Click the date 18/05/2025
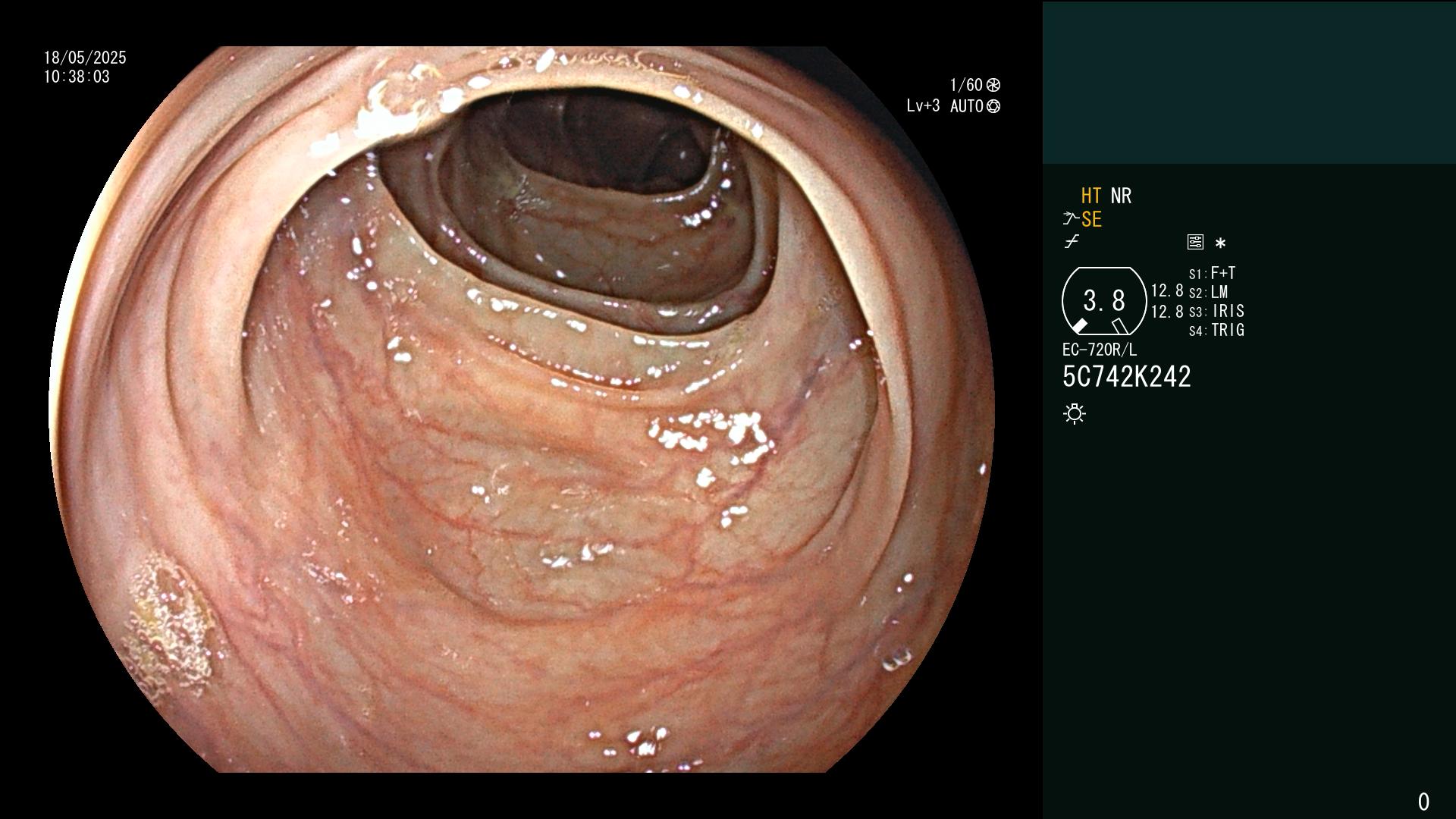 tap(85, 58)
